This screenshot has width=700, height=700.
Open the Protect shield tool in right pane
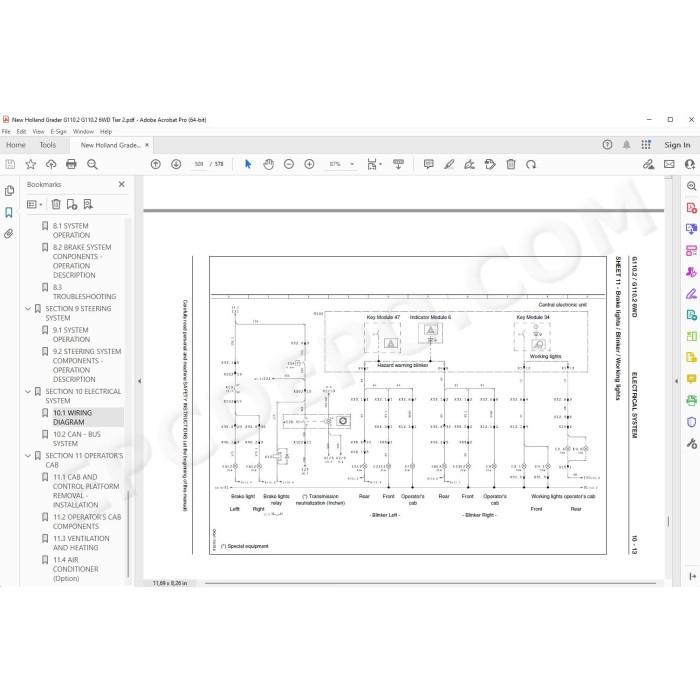click(x=691, y=422)
